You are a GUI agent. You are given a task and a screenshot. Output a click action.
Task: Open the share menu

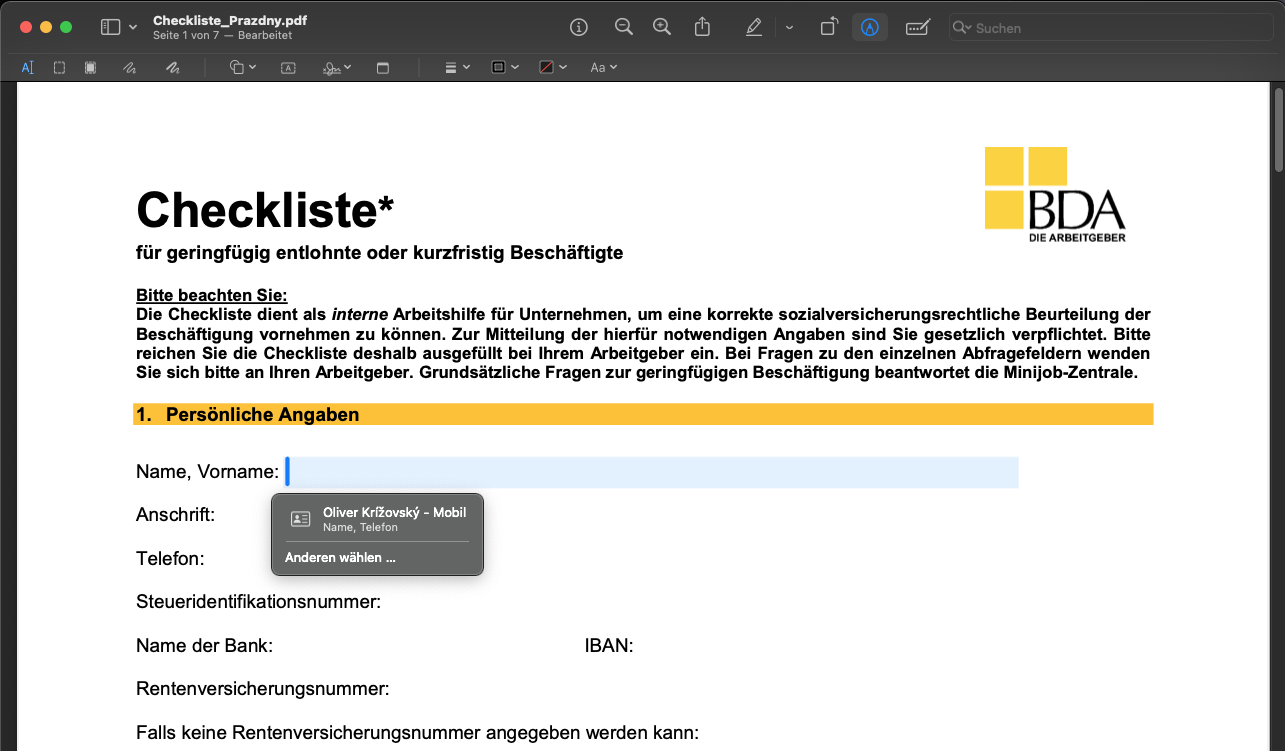pos(702,27)
